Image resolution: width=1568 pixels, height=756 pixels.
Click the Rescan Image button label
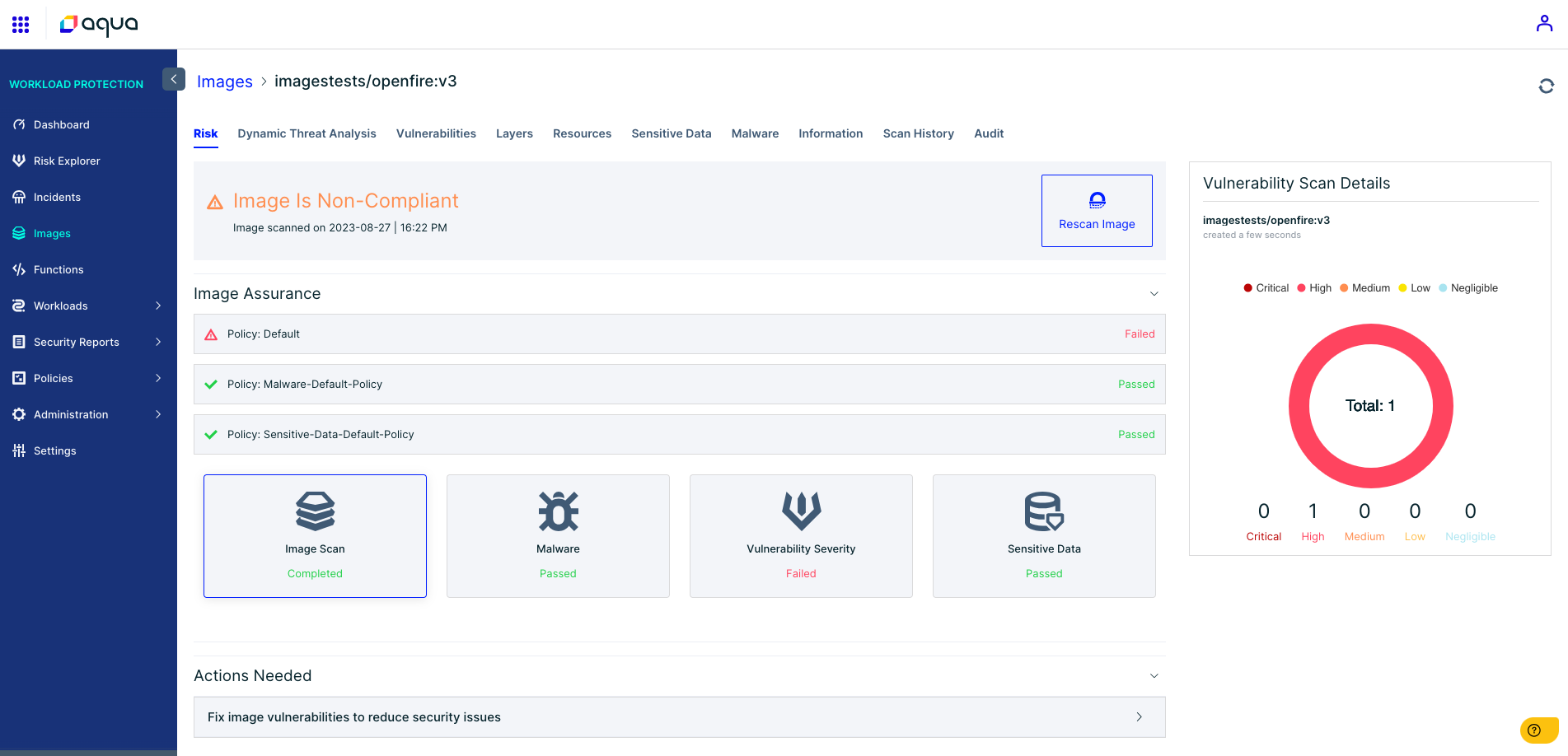1097,224
